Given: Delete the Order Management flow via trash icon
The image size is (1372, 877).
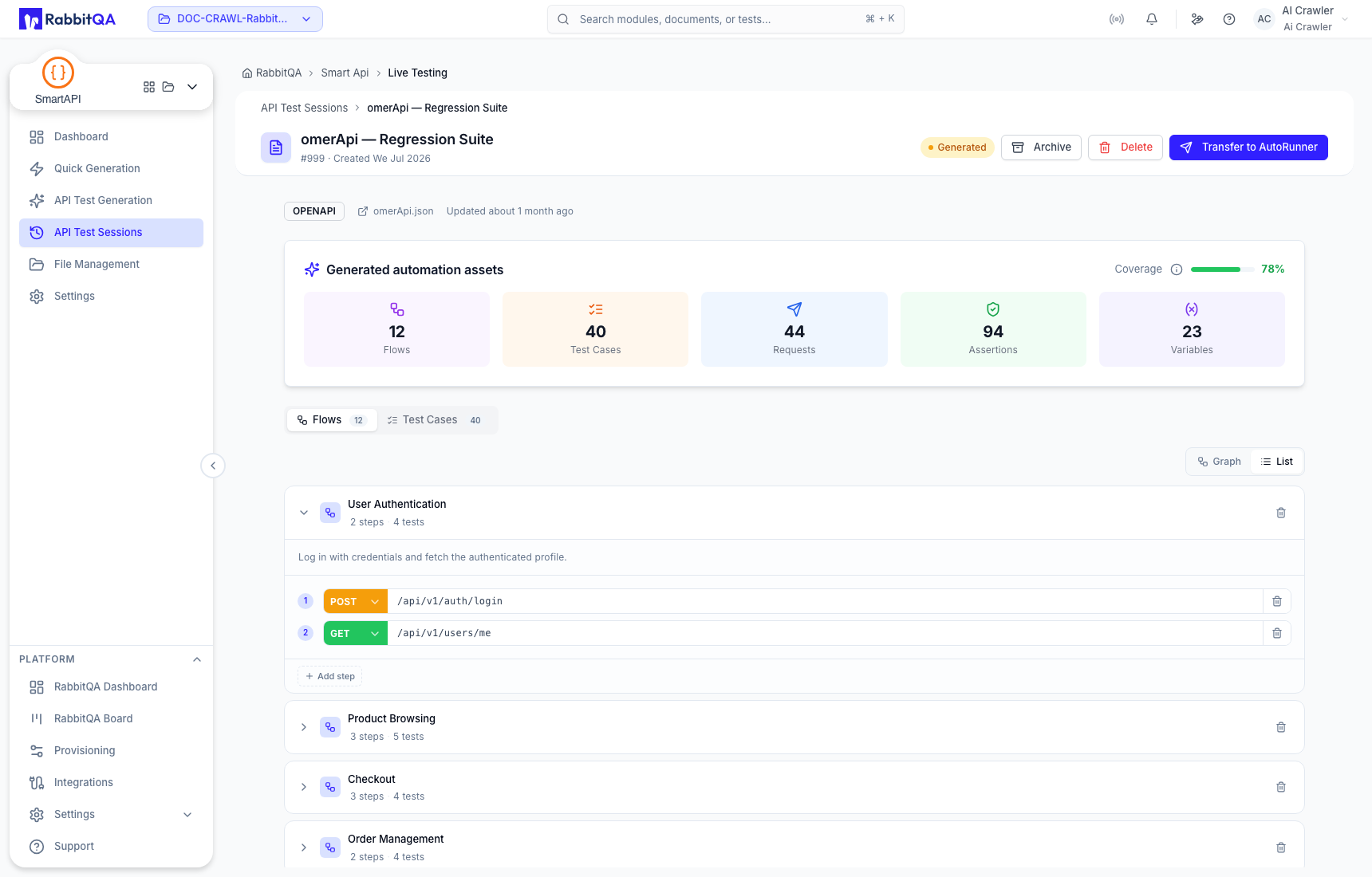Looking at the screenshot, I should [1281, 848].
